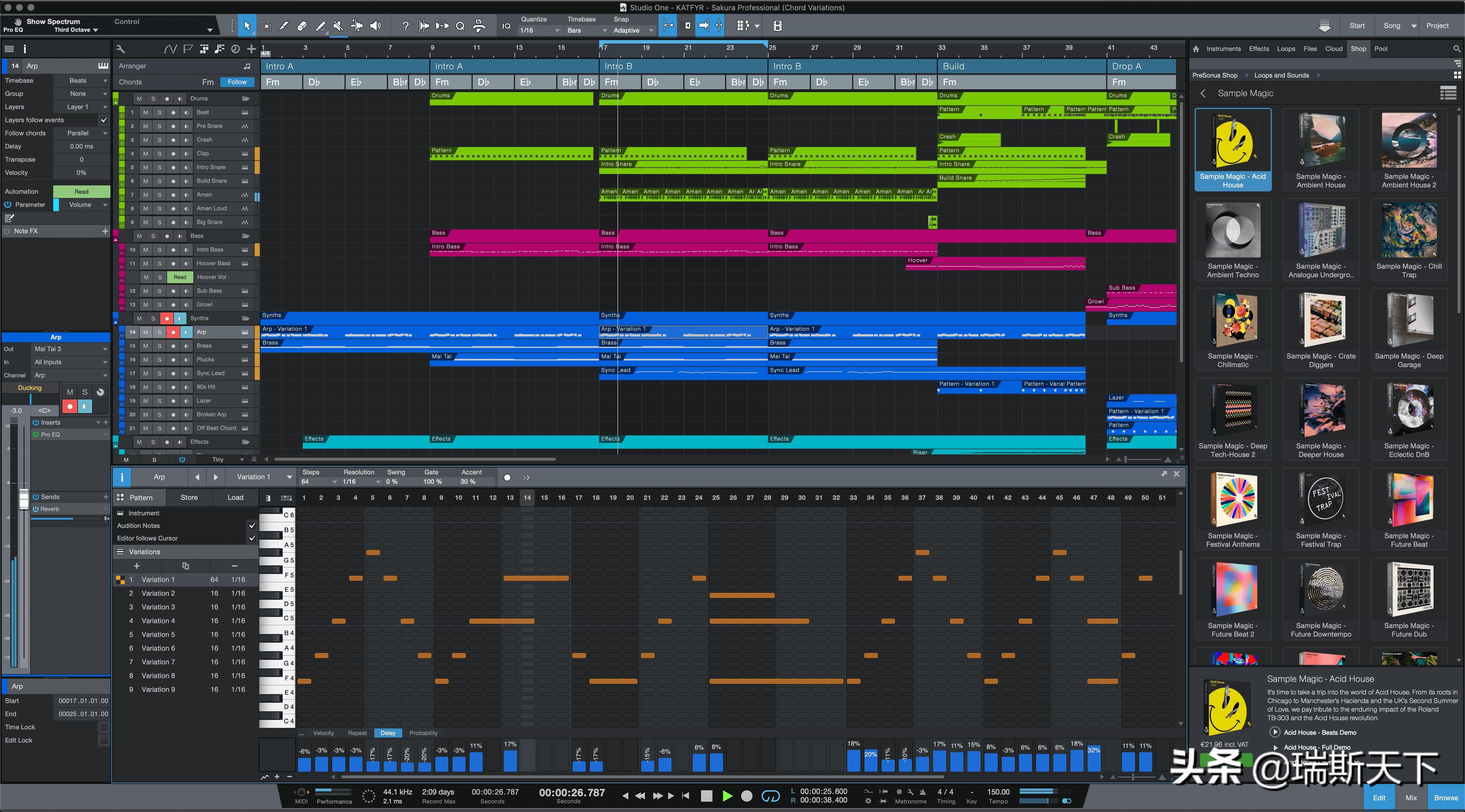Switch to Files browser tab
The width and height of the screenshot is (1465, 812).
point(1310,49)
